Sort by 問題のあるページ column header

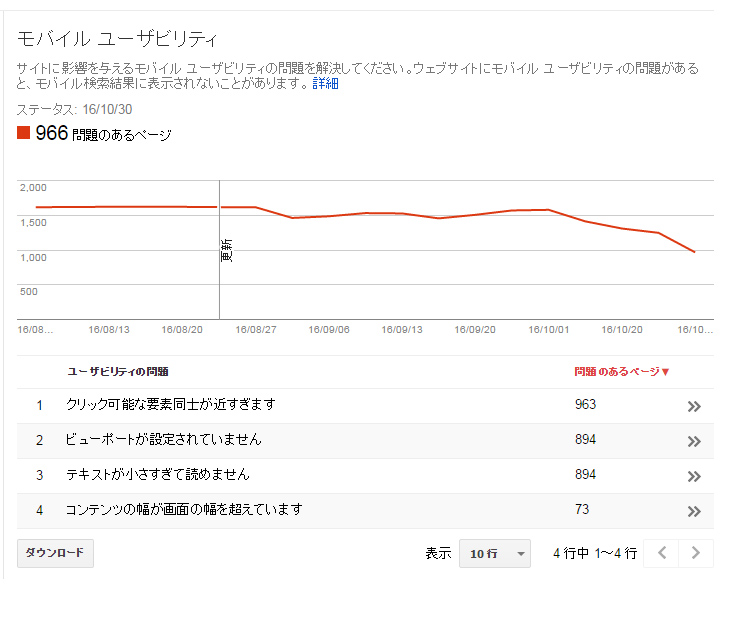tap(621, 372)
